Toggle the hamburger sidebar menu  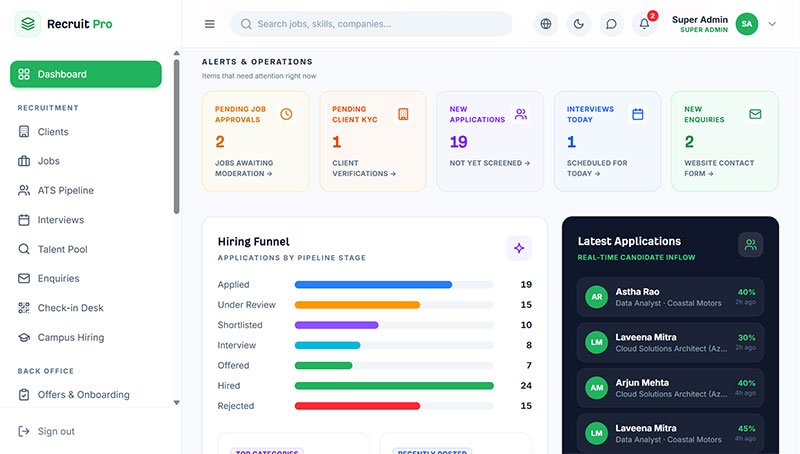(209, 24)
